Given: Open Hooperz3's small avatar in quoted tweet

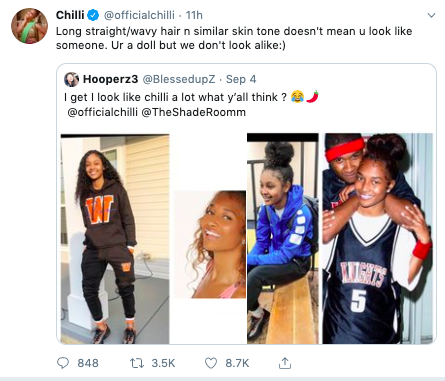Looking at the screenshot, I should point(71,79).
